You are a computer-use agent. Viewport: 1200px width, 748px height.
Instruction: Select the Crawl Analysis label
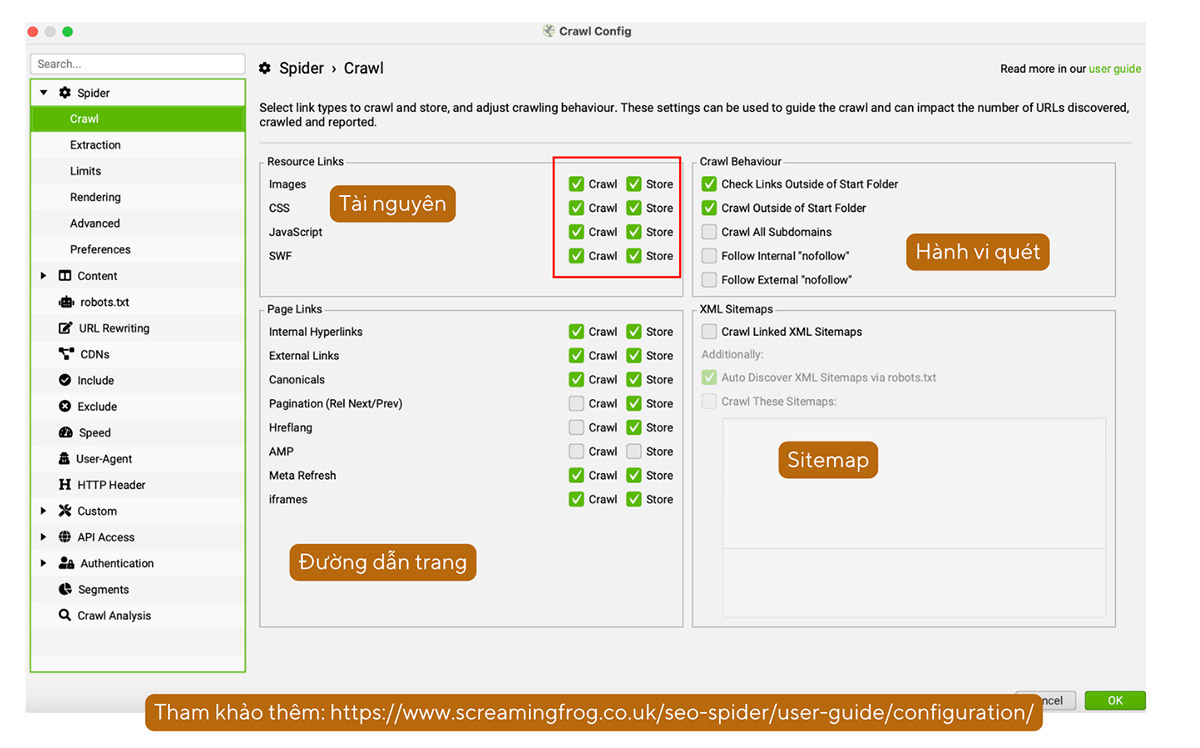(114, 615)
